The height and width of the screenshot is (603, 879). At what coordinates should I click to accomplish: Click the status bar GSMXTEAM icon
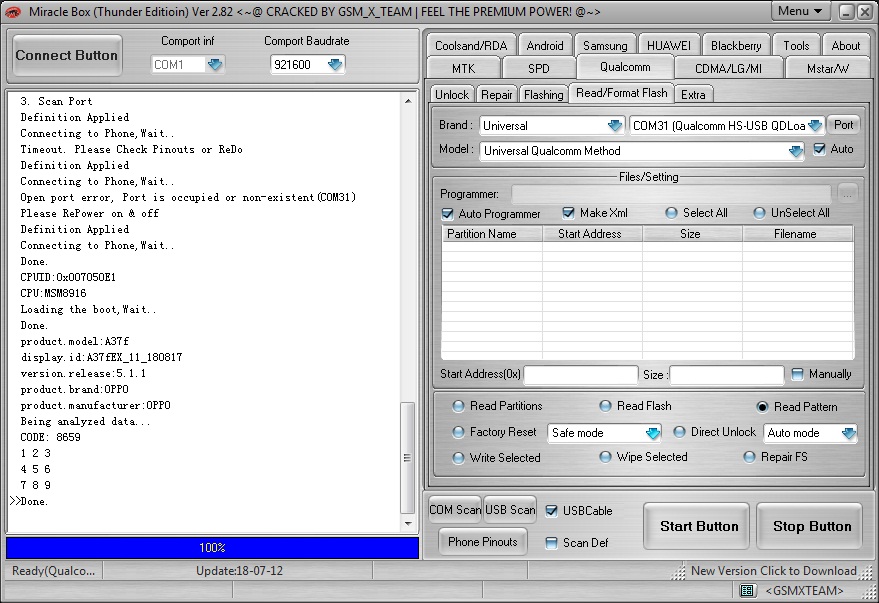[747, 591]
